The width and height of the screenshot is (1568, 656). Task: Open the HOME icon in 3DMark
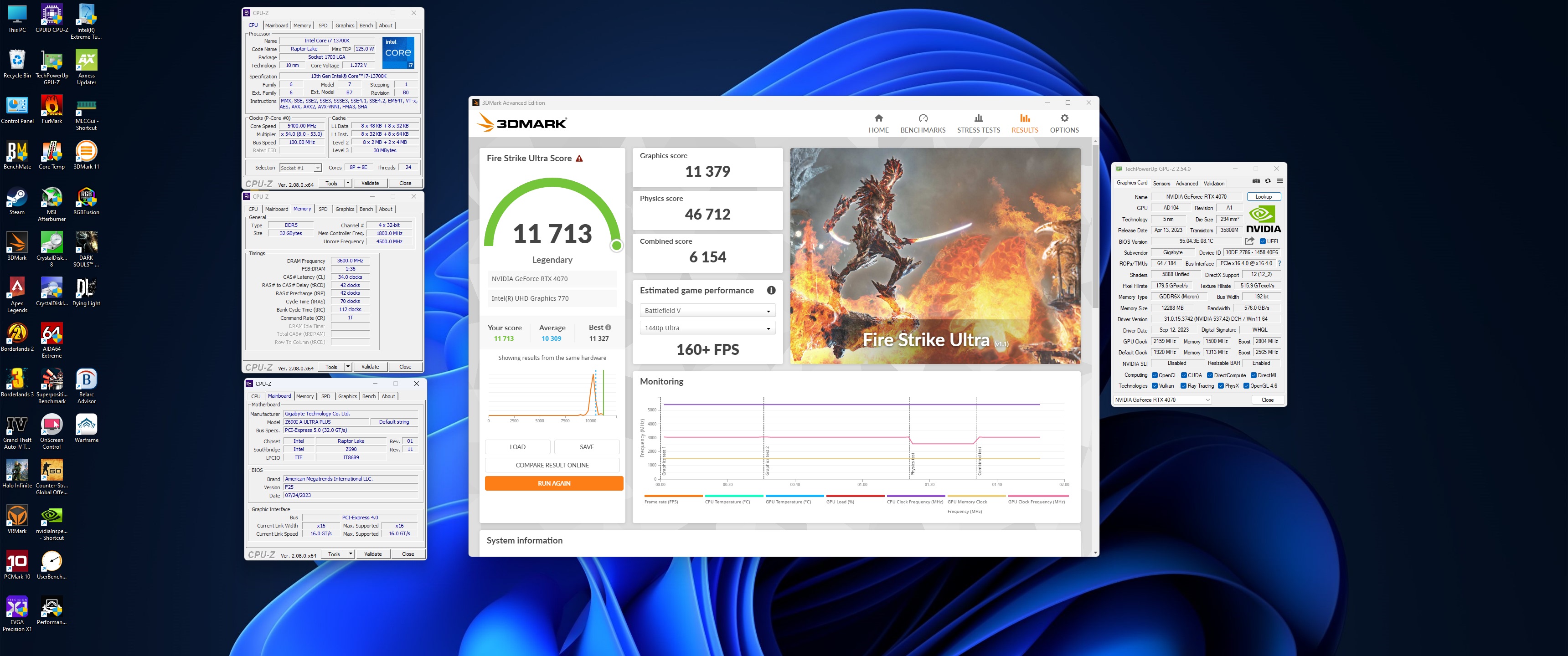(x=878, y=118)
